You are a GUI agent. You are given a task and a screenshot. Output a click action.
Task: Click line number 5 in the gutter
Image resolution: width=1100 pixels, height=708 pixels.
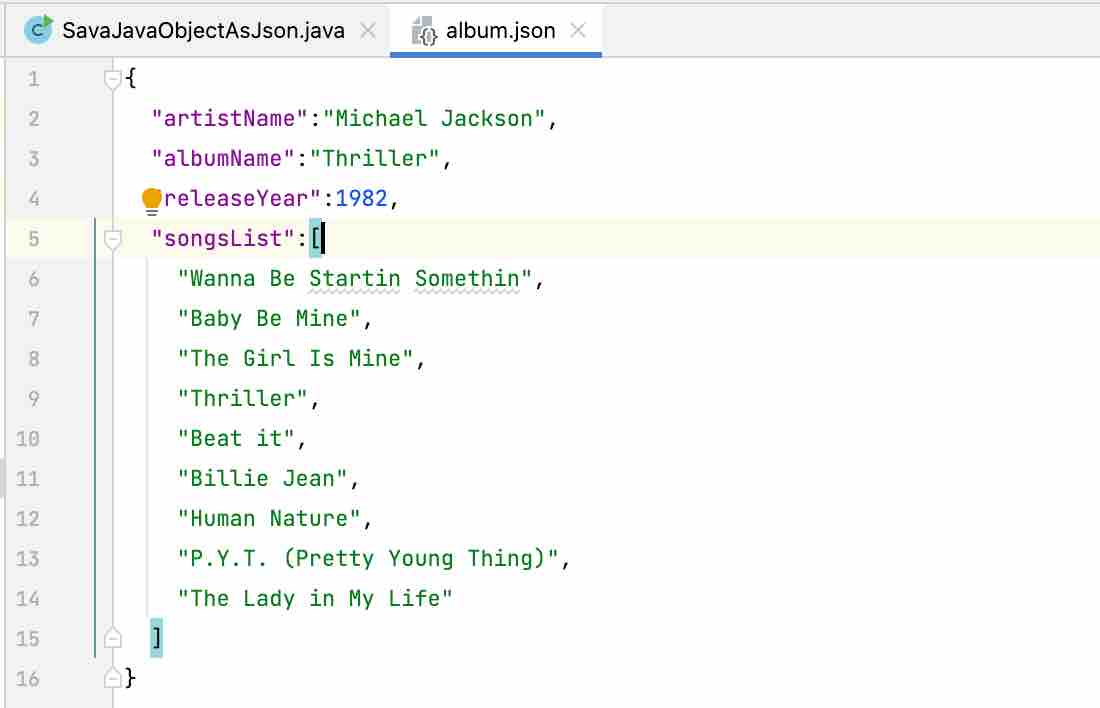34,239
